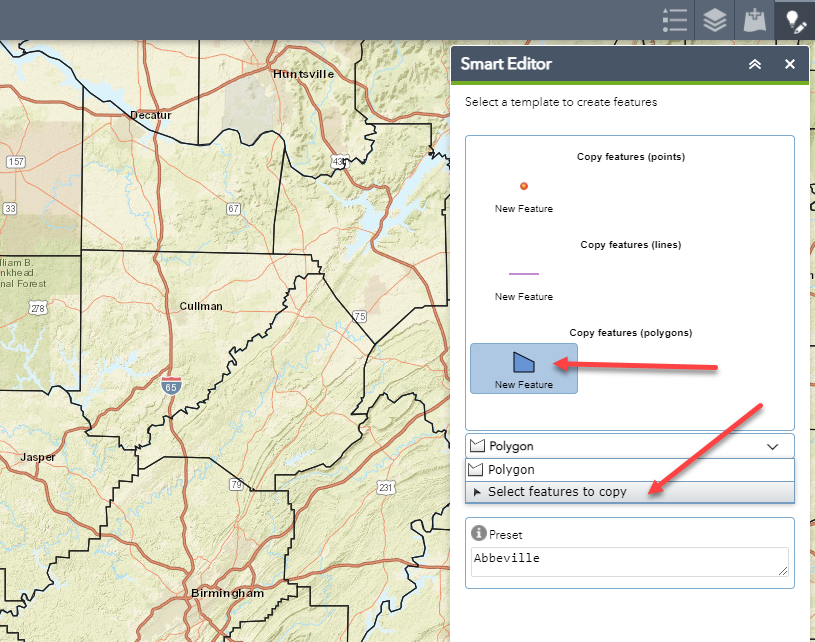
Task: Select the point New Feature template icon
Action: (x=523, y=185)
